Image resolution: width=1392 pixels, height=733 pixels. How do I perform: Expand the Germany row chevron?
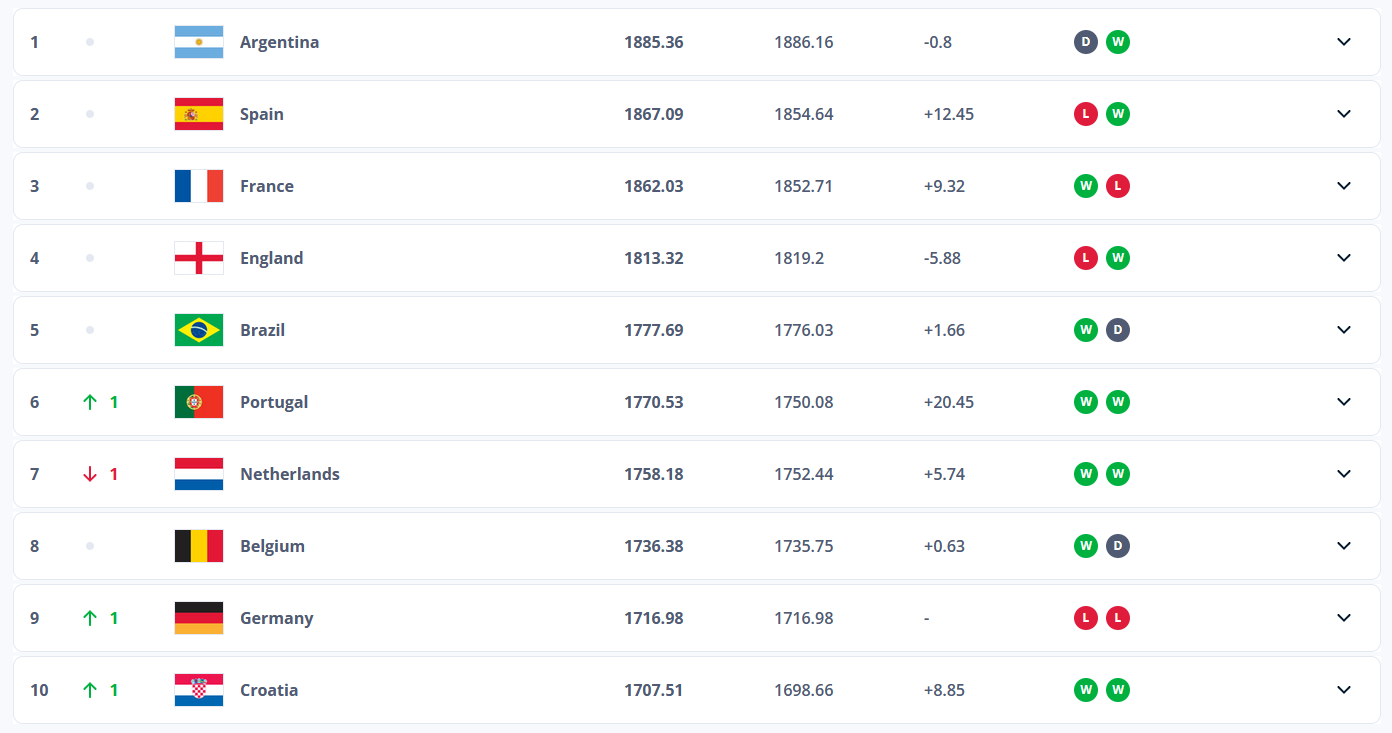(1344, 618)
